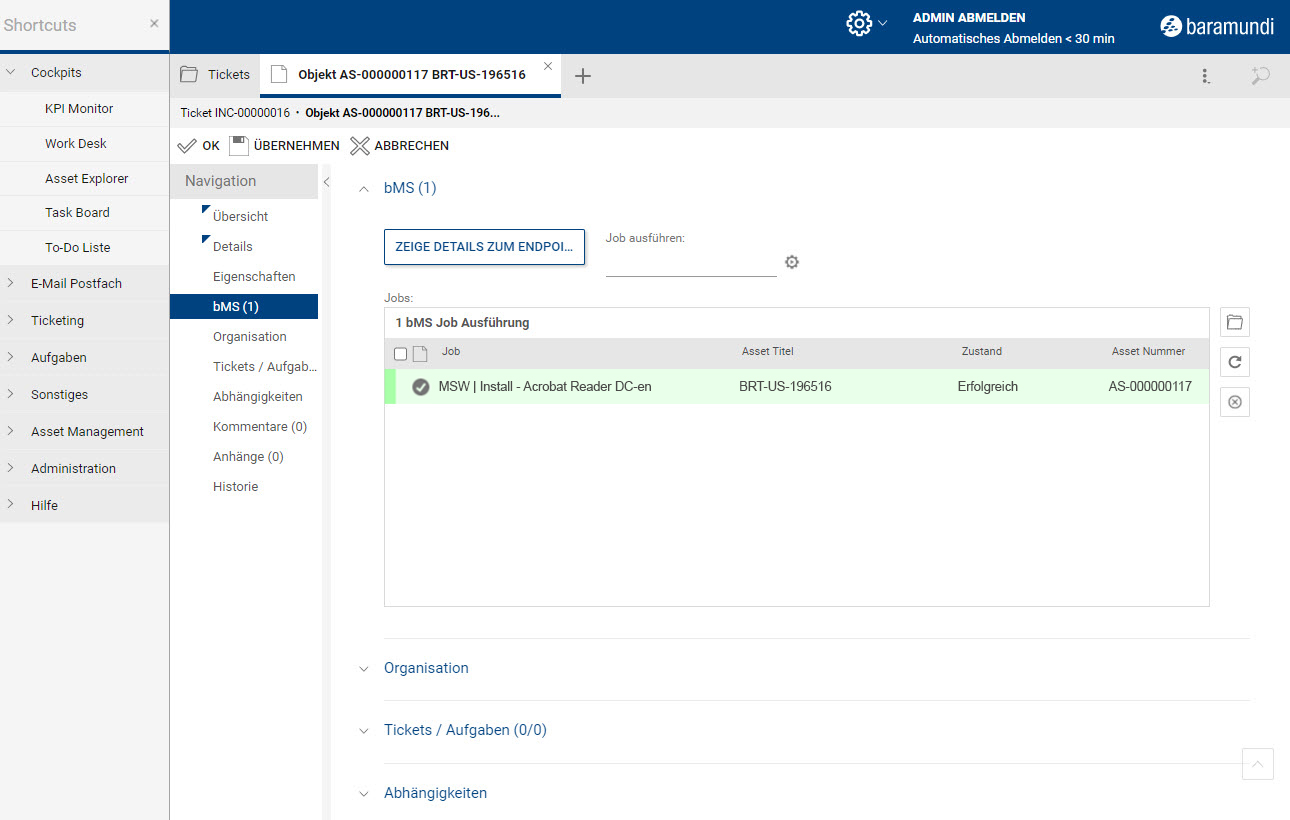Viewport: 1290px width, 820px height.
Task: Open Asset Explorer in Cockpits
Action: point(86,178)
